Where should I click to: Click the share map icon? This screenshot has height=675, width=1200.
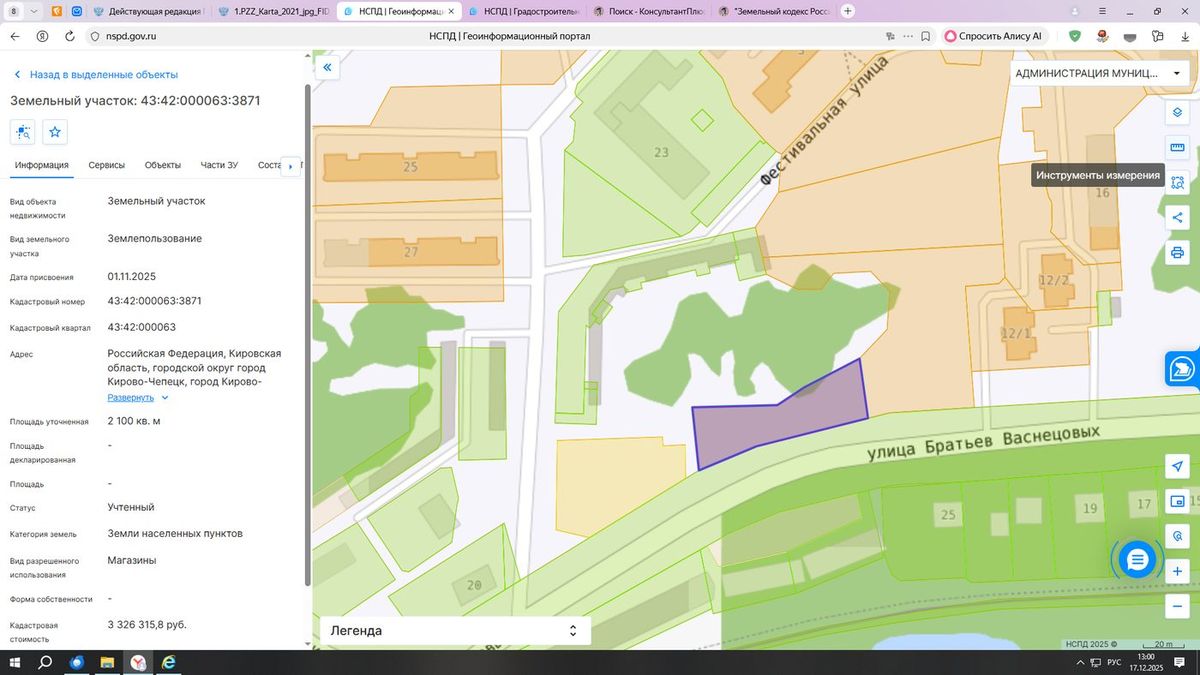(1177, 217)
